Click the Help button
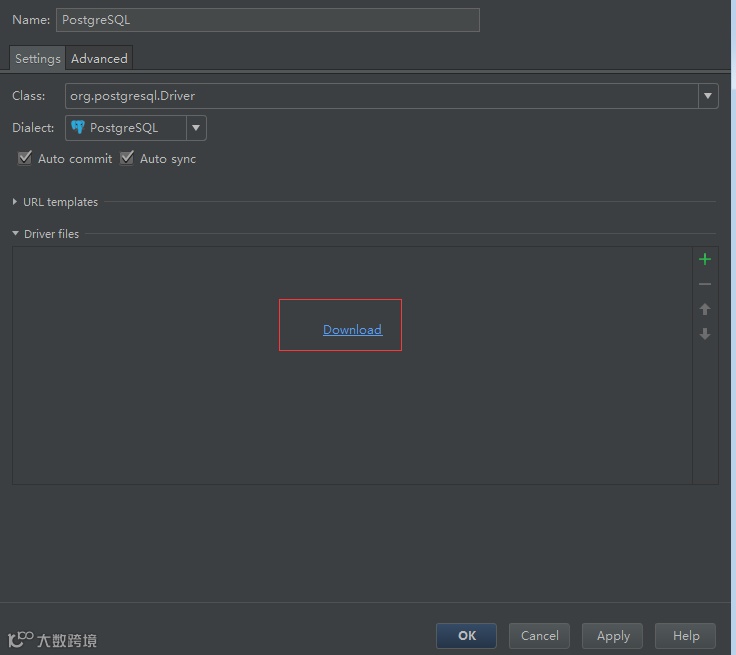736x655 pixels. [685, 636]
